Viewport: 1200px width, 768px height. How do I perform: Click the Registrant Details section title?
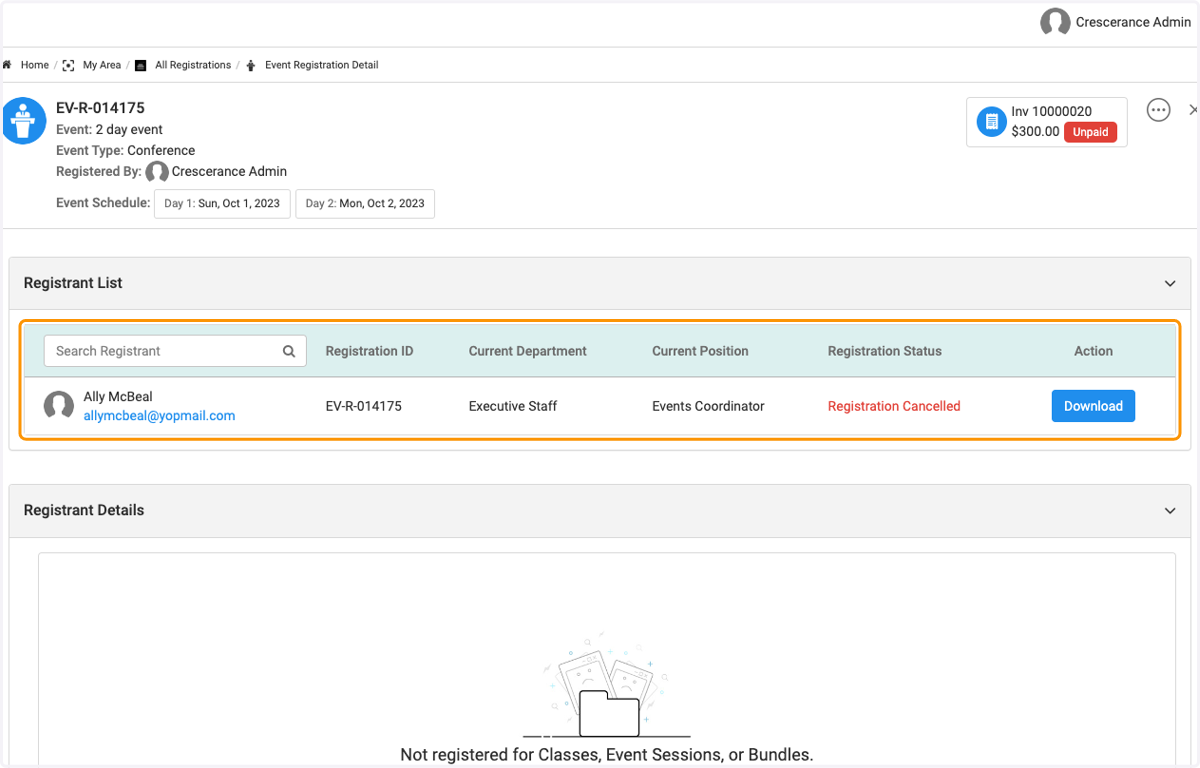tap(84, 510)
